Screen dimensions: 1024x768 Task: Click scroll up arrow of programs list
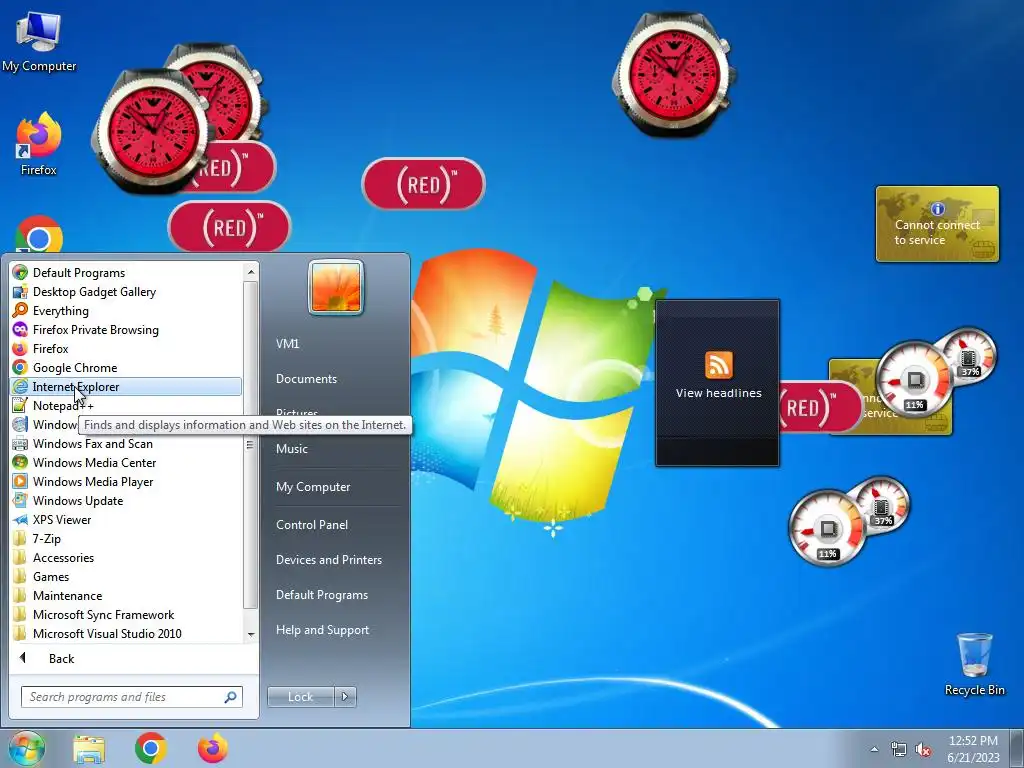[x=250, y=272]
